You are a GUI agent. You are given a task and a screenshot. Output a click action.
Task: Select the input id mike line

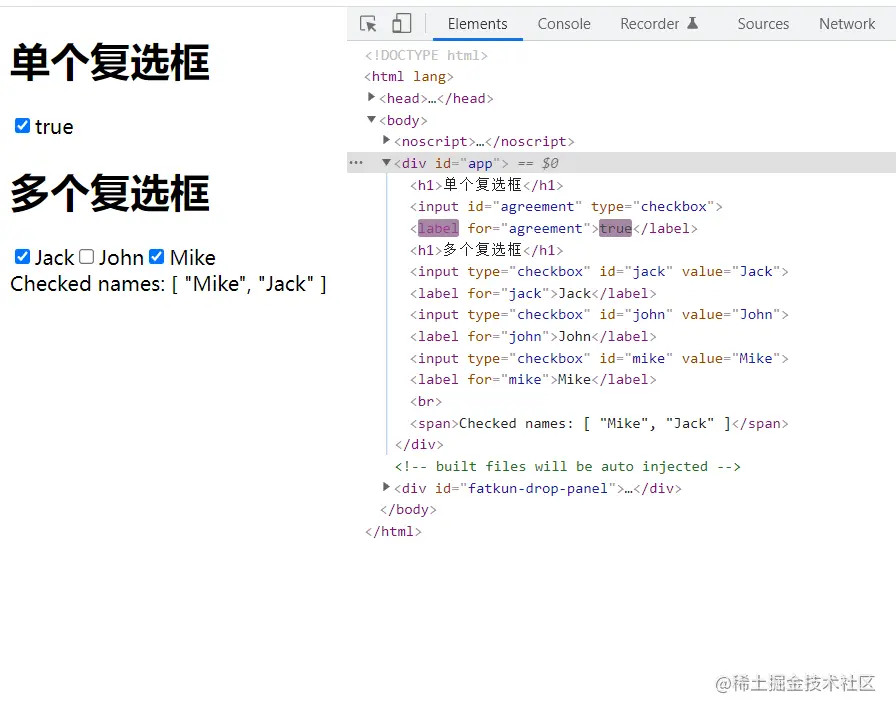point(599,358)
